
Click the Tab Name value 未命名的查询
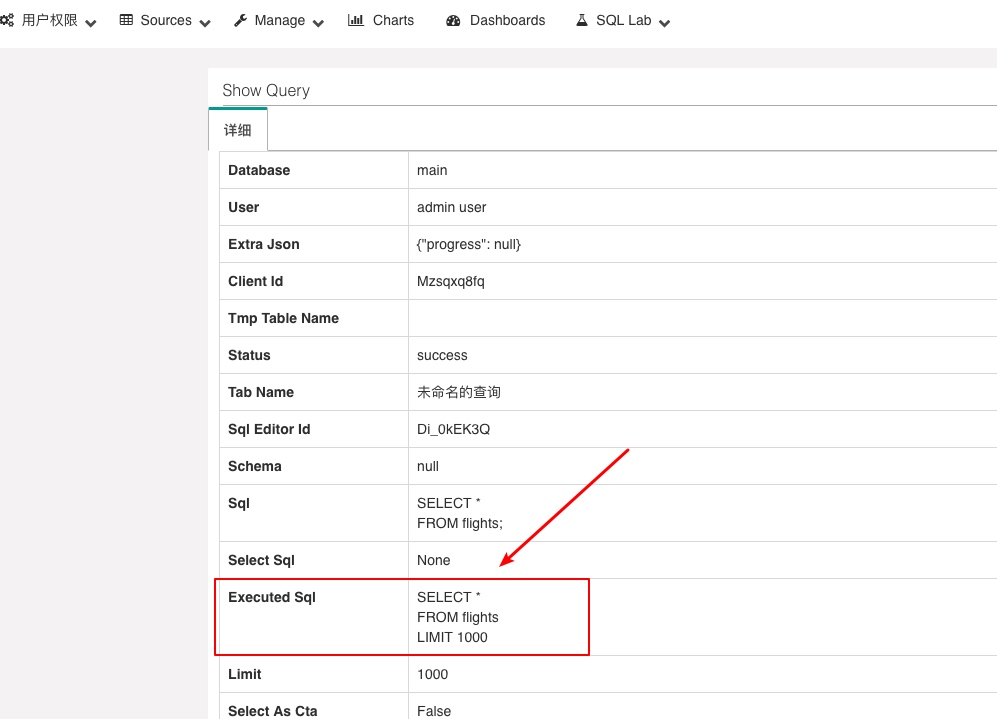click(x=458, y=392)
